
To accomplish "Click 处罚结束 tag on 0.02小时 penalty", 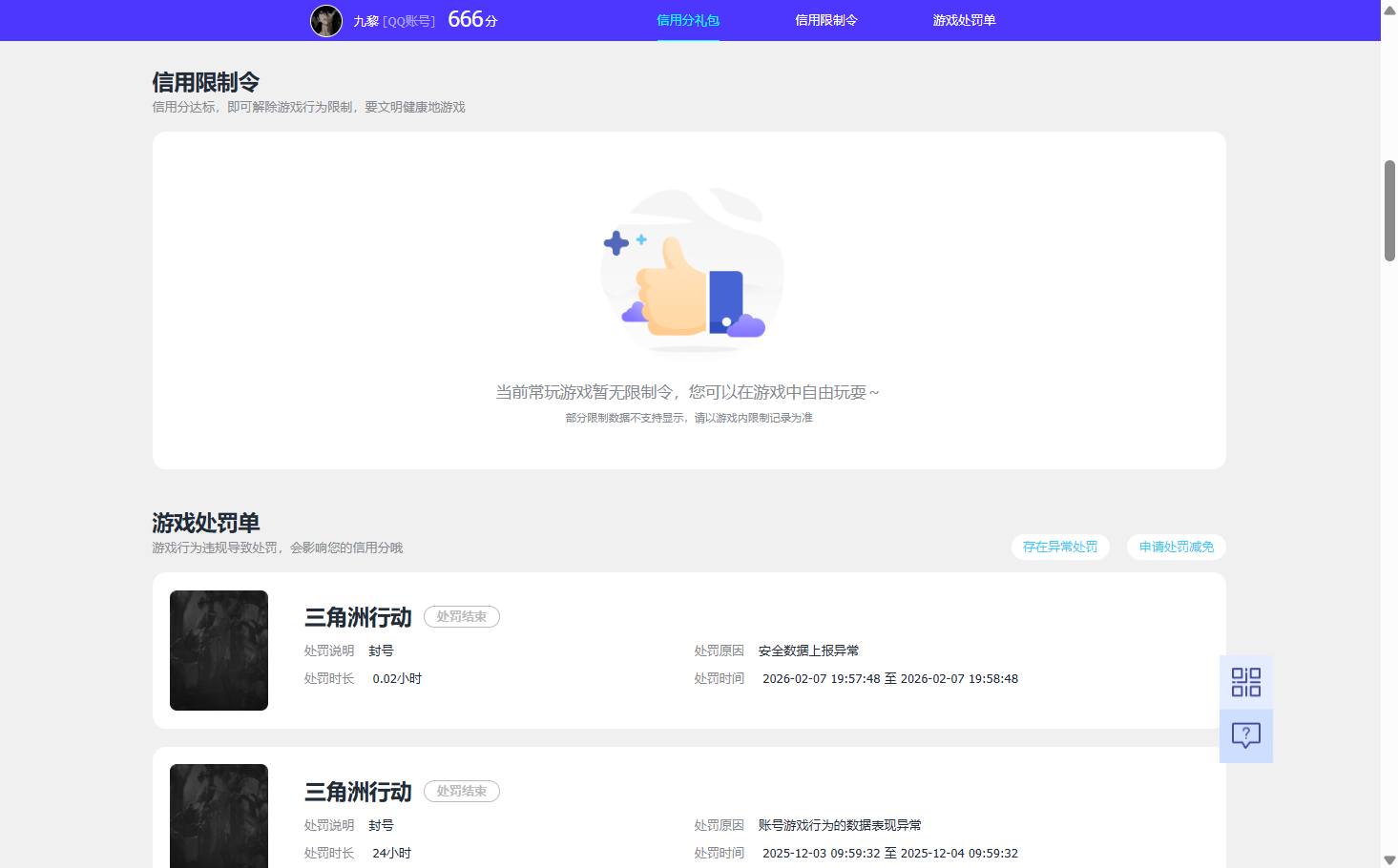I will [x=462, y=617].
